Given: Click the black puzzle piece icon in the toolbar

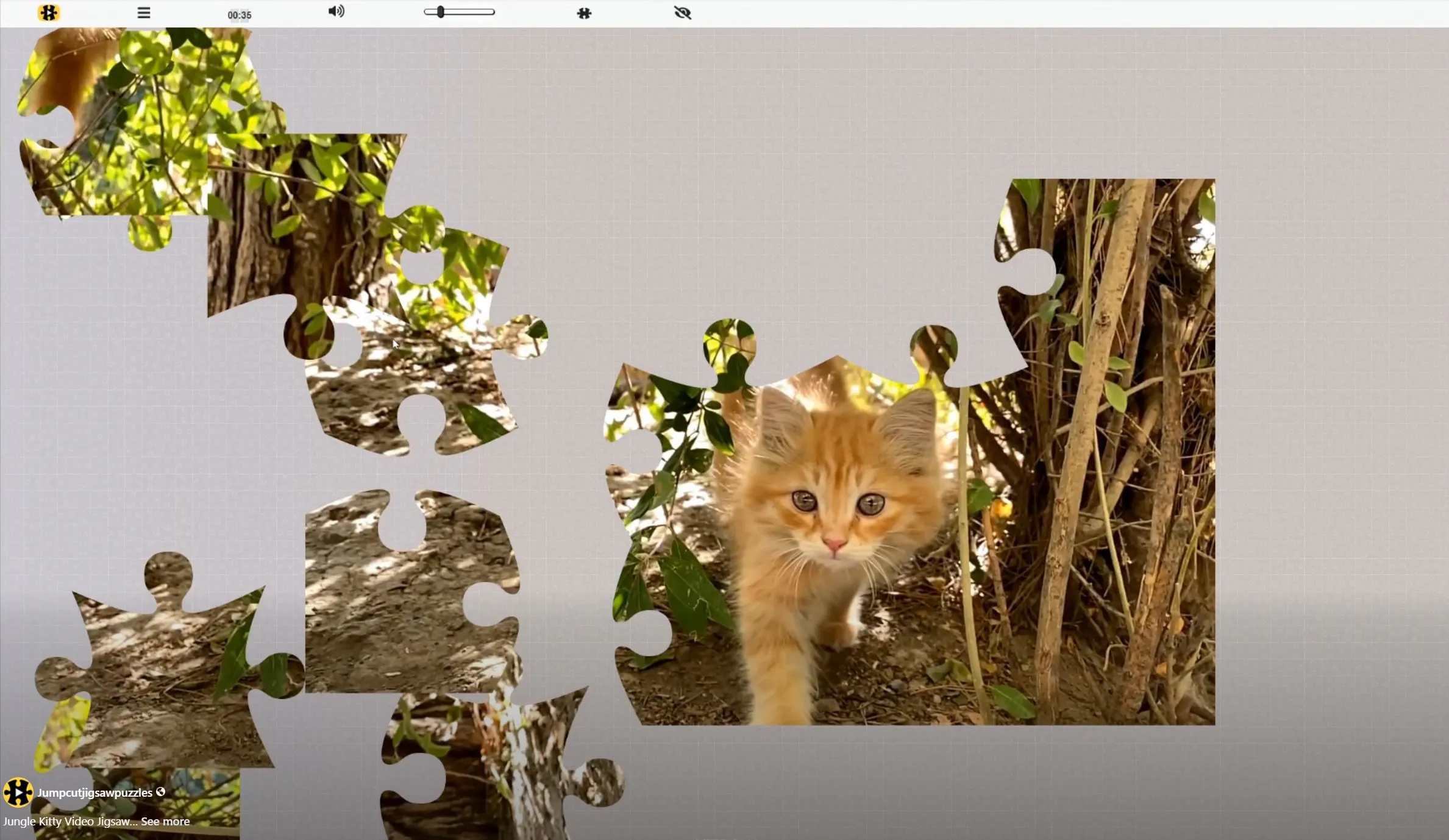Looking at the screenshot, I should pyautogui.click(x=584, y=13).
